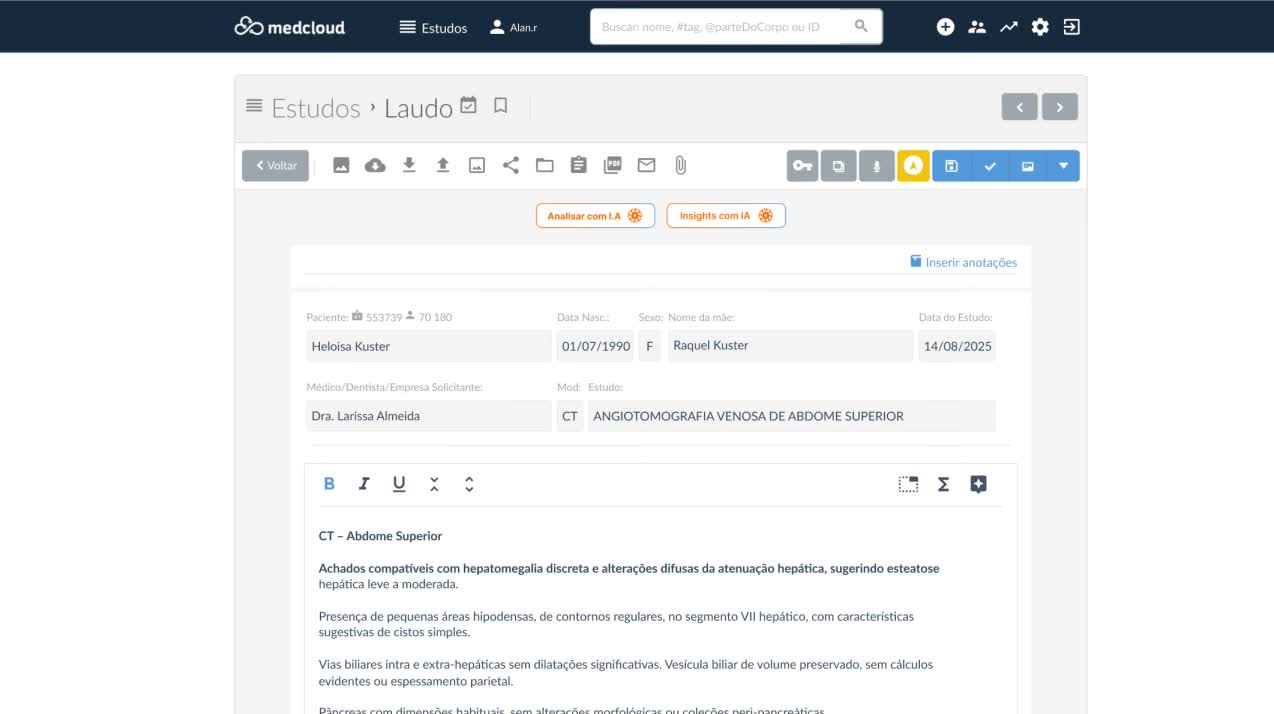Click the Raquel Kuster mother name field

click(x=790, y=346)
